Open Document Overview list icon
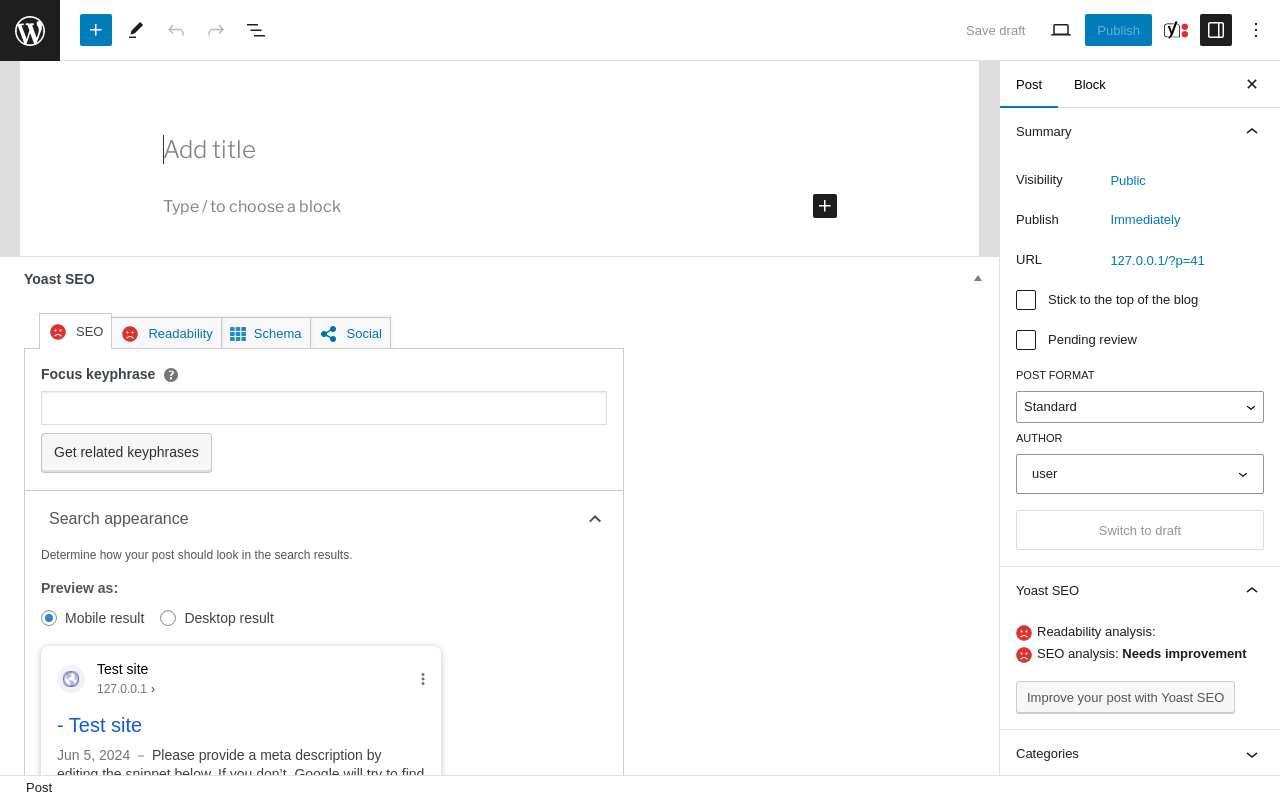The height and width of the screenshot is (800, 1280). tap(256, 30)
